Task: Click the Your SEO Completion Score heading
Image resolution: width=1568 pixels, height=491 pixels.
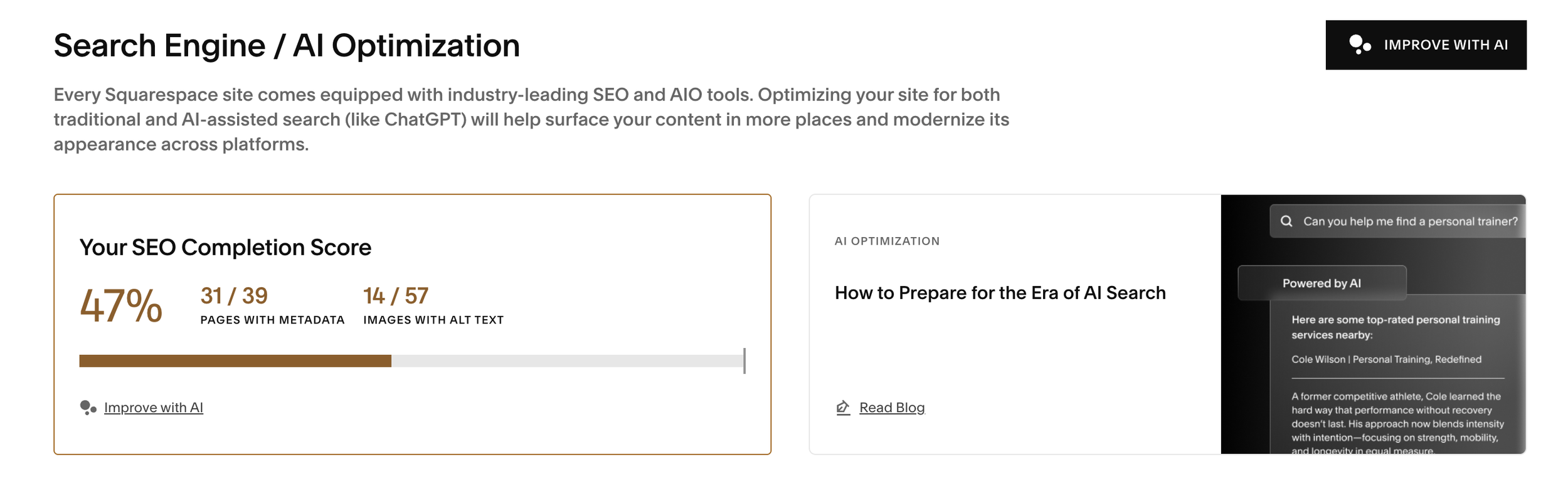Action: (225, 248)
